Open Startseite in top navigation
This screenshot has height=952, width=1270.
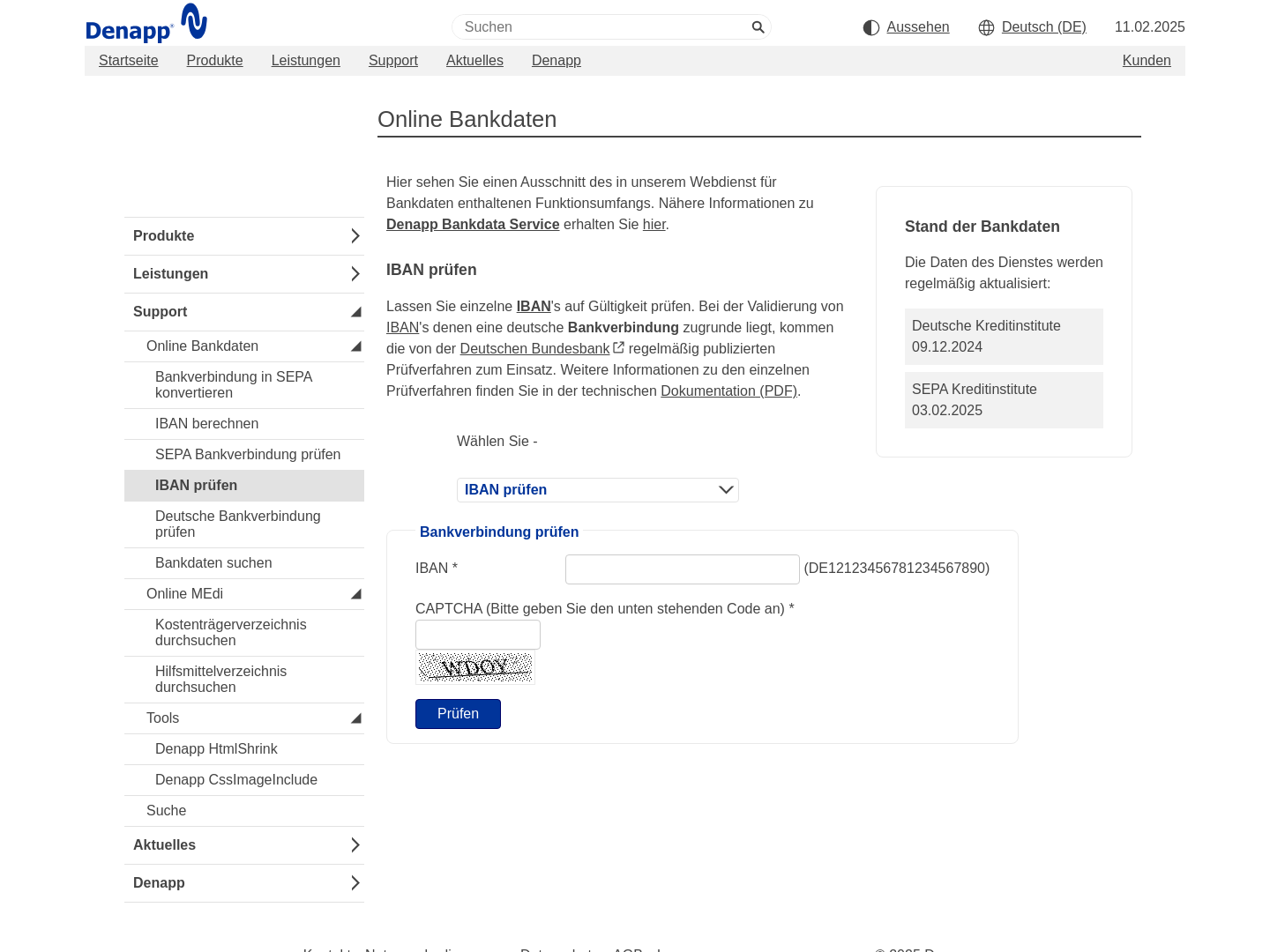coord(129,61)
